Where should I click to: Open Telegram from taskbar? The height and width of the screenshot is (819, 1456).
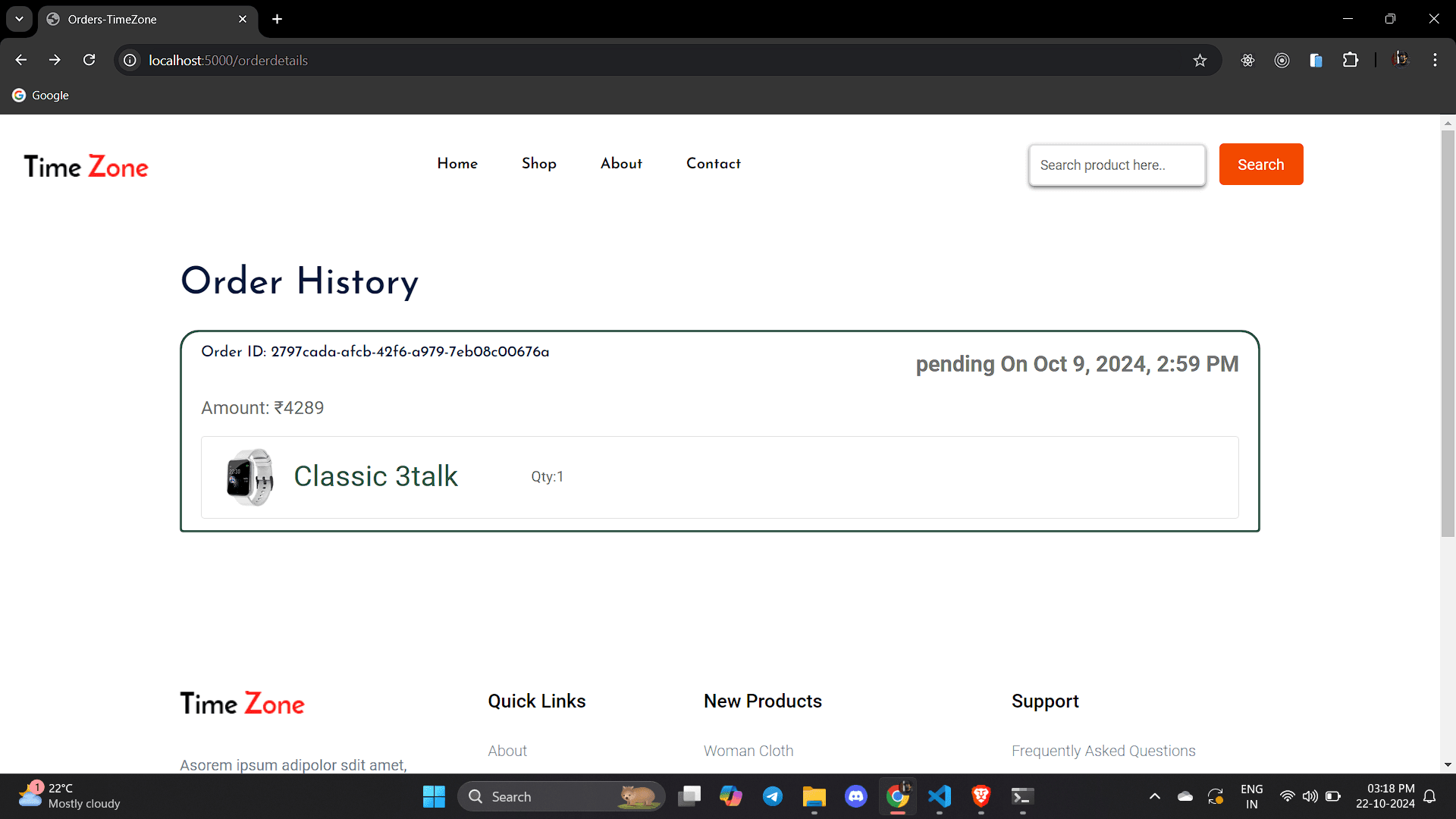pos(773,796)
